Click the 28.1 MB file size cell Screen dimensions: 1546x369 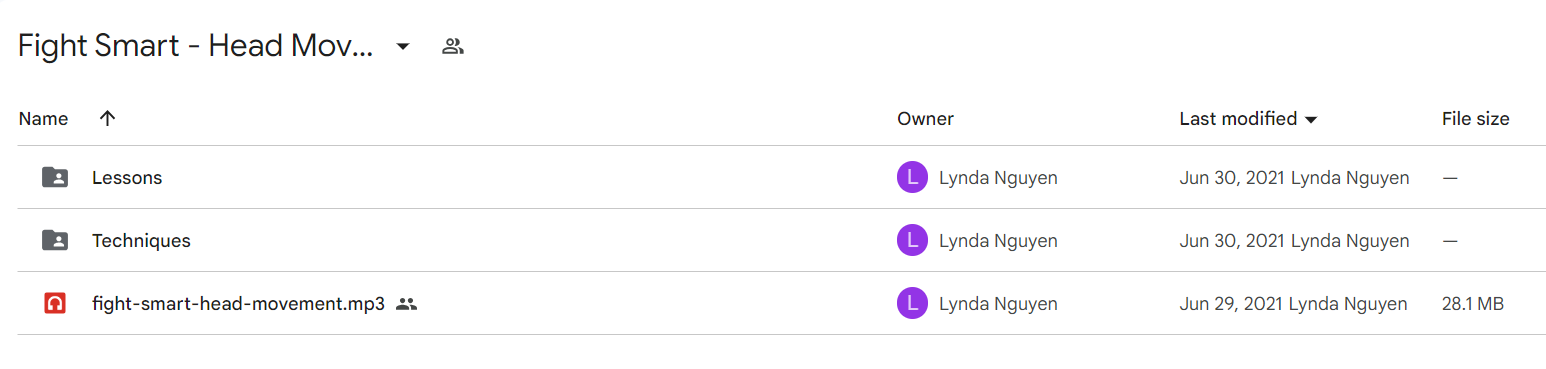click(1473, 304)
